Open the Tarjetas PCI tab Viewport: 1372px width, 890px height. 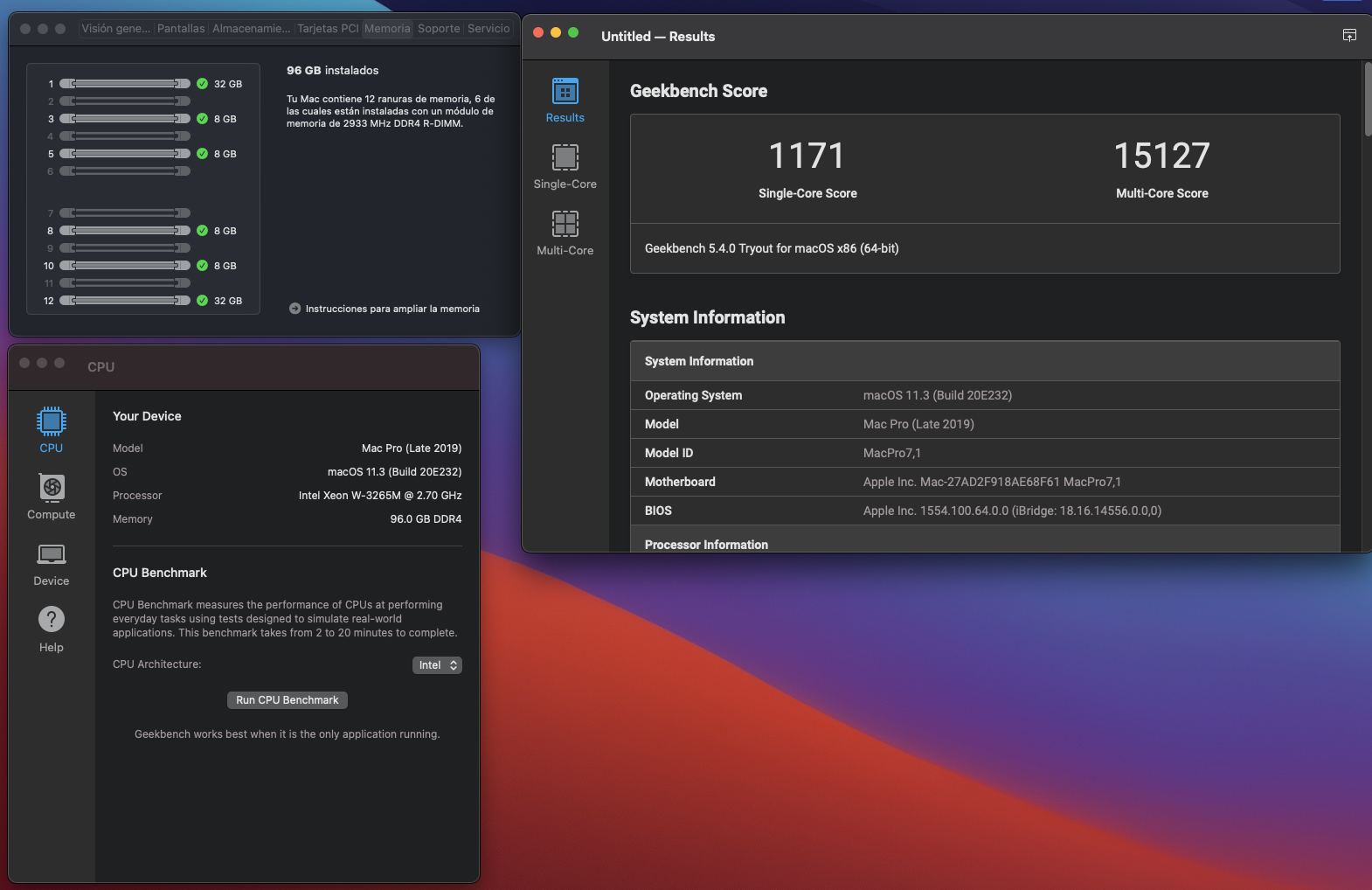(x=328, y=29)
